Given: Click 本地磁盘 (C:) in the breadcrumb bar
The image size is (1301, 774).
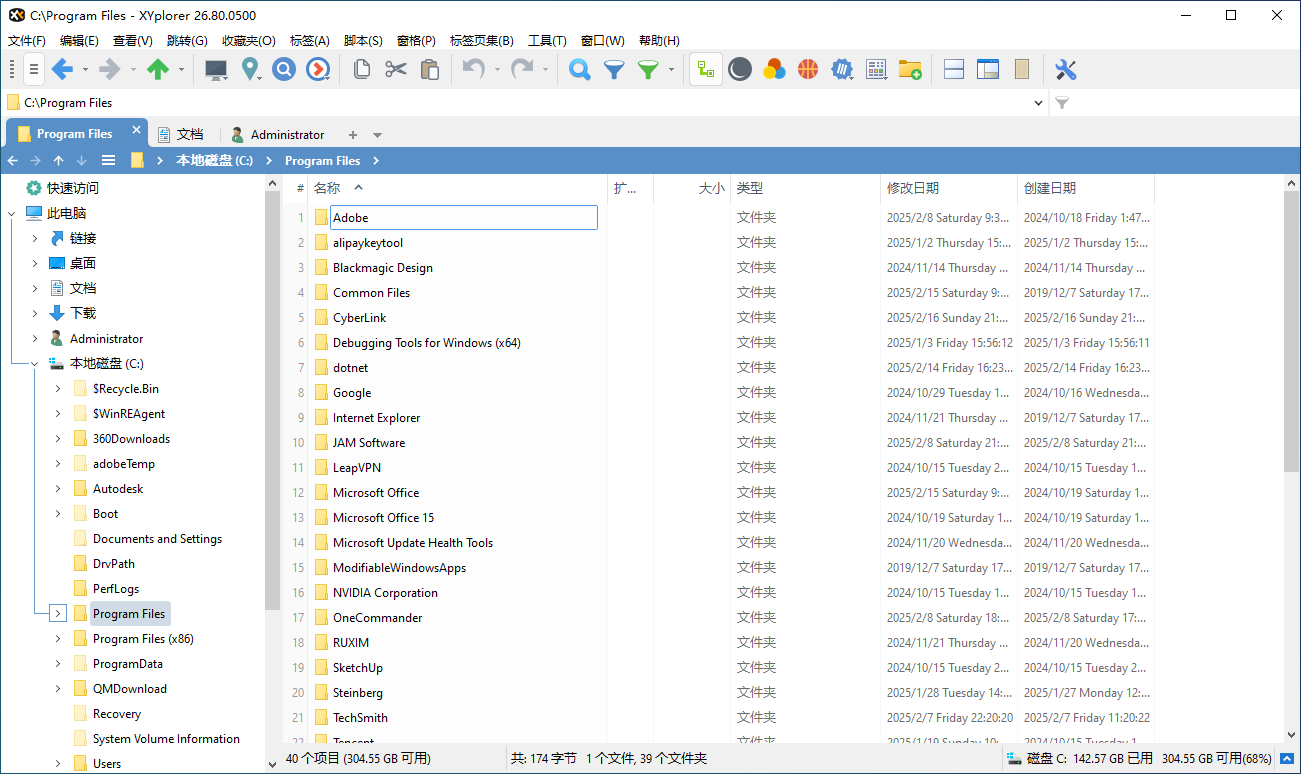Looking at the screenshot, I should coord(214,160).
